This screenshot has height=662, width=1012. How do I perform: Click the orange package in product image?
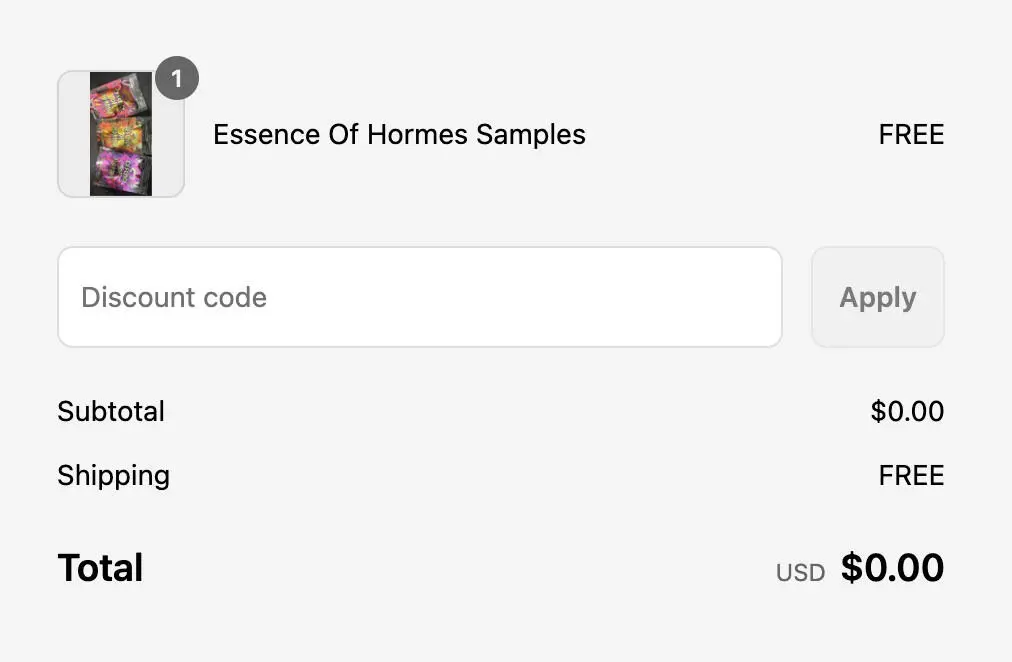119,134
